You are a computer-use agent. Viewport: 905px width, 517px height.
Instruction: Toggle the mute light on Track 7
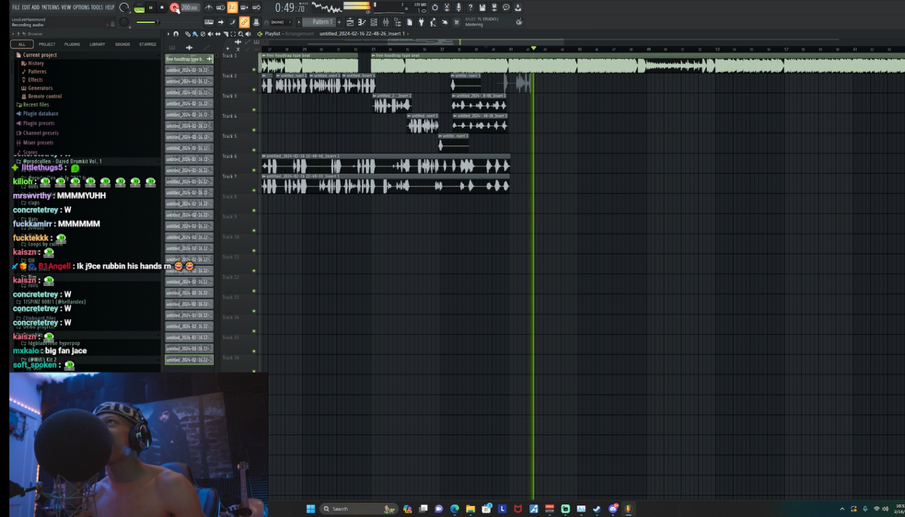click(254, 189)
